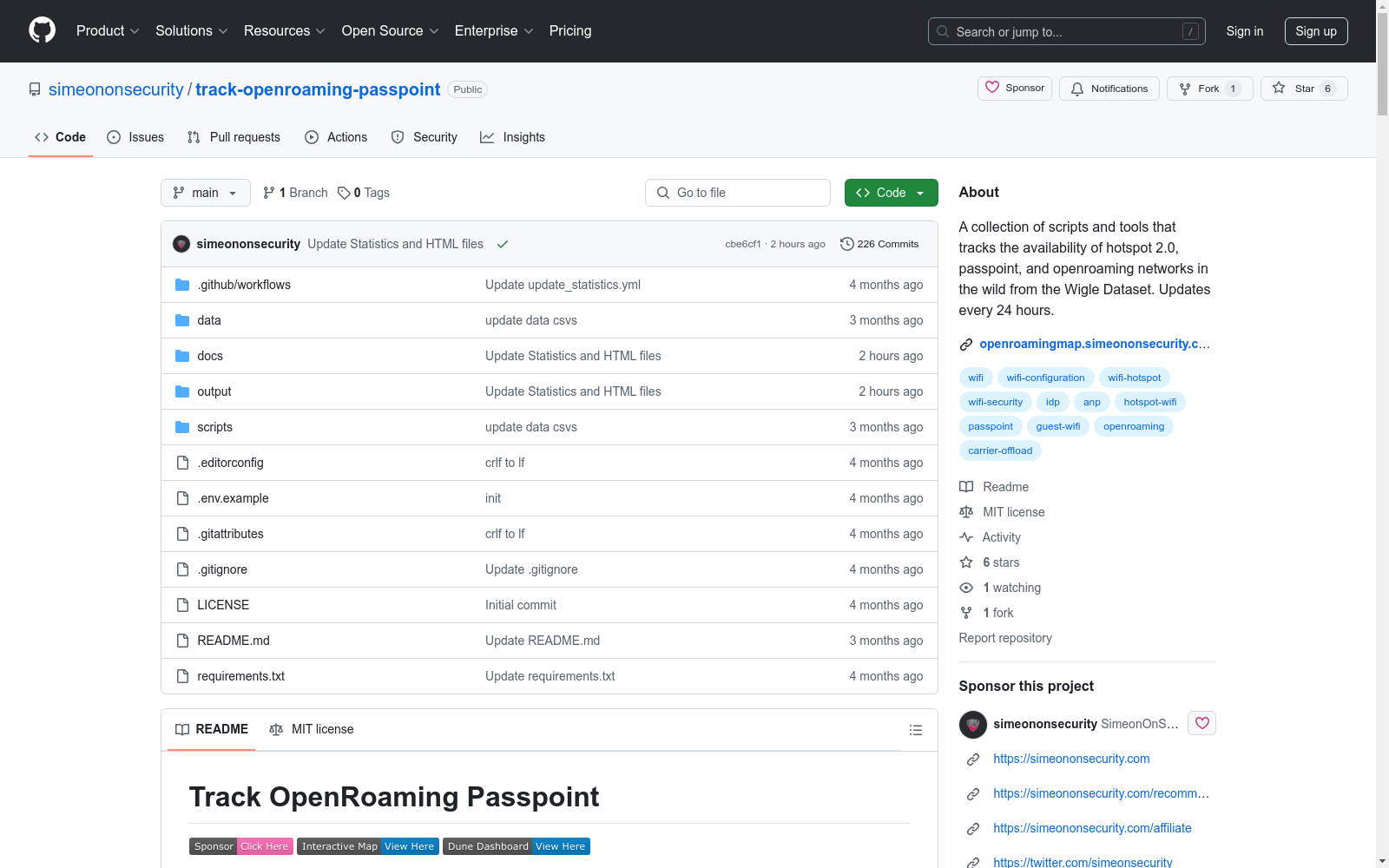Select the MIT license tab in README panel
Image resolution: width=1389 pixels, height=868 pixels.
point(312,729)
